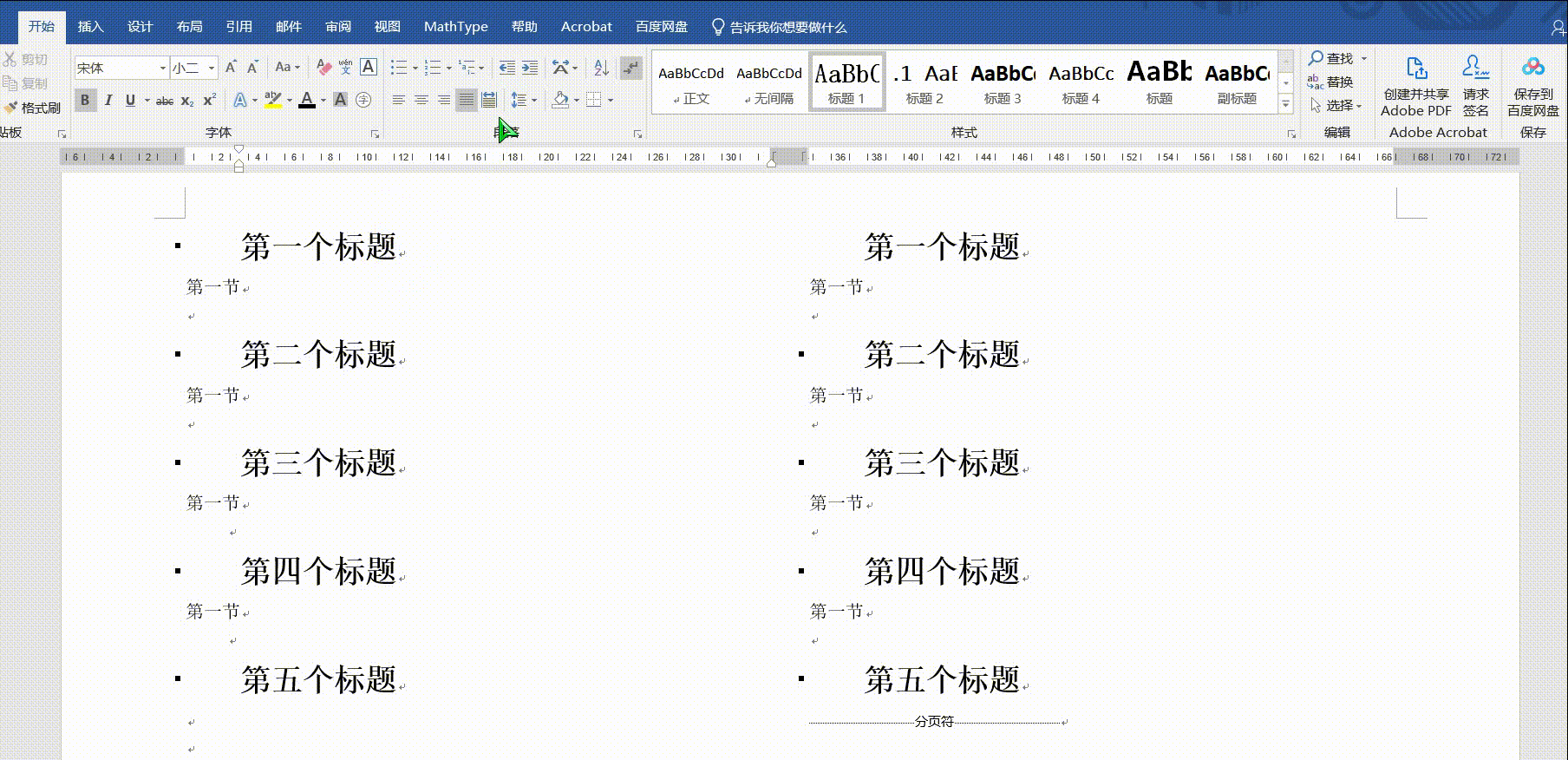Shrink font size icon
Image resolution: width=1568 pixels, height=760 pixels.
click(252, 68)
